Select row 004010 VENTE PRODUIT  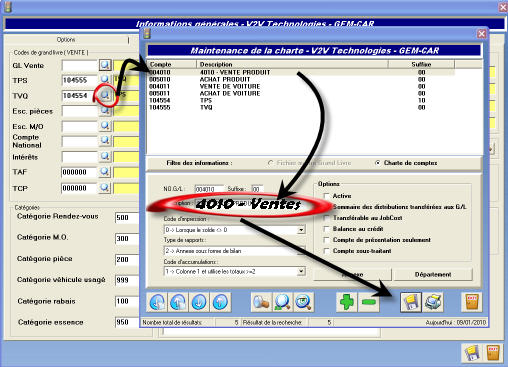pyautogui.click(x=302, y=72)
